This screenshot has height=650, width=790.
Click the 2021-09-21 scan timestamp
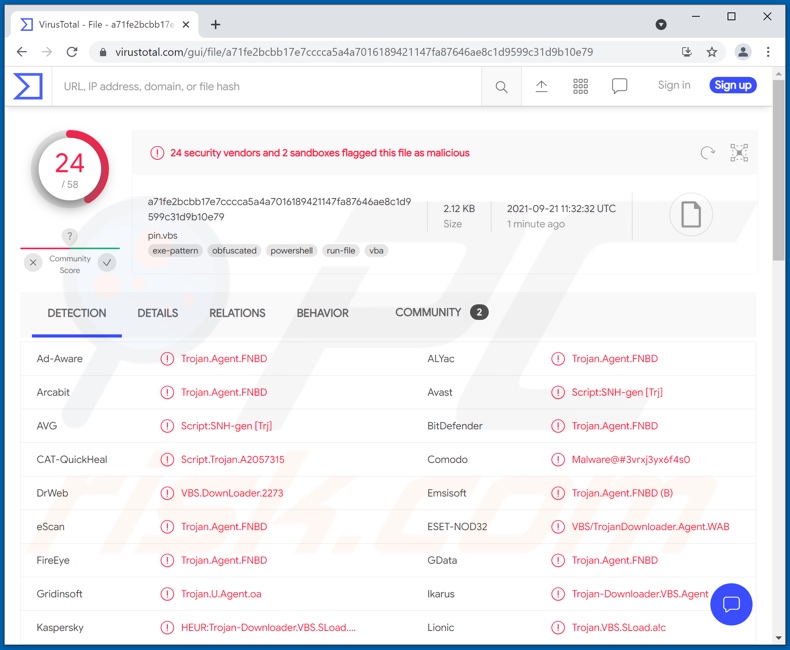561,209
